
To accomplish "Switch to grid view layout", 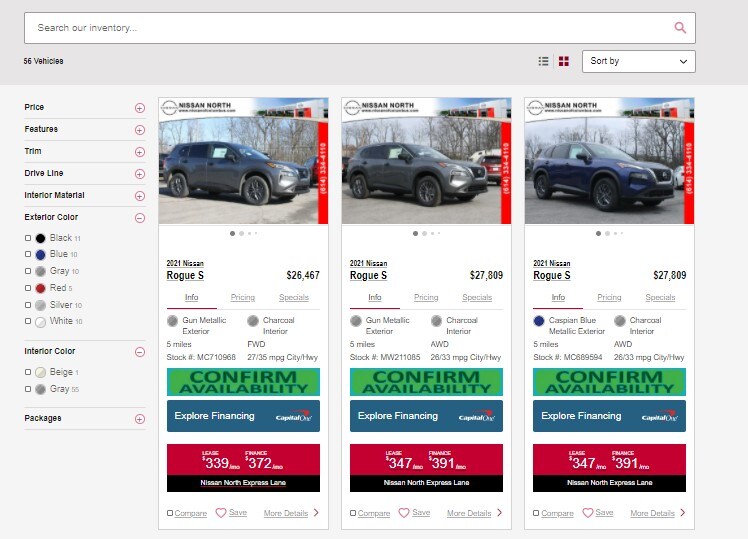I will point(564,61).
